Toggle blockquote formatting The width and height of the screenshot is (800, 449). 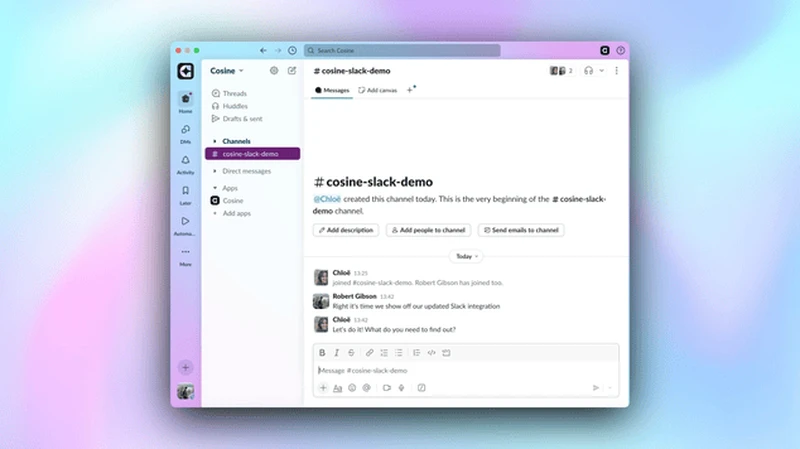[x=416, y=353]
